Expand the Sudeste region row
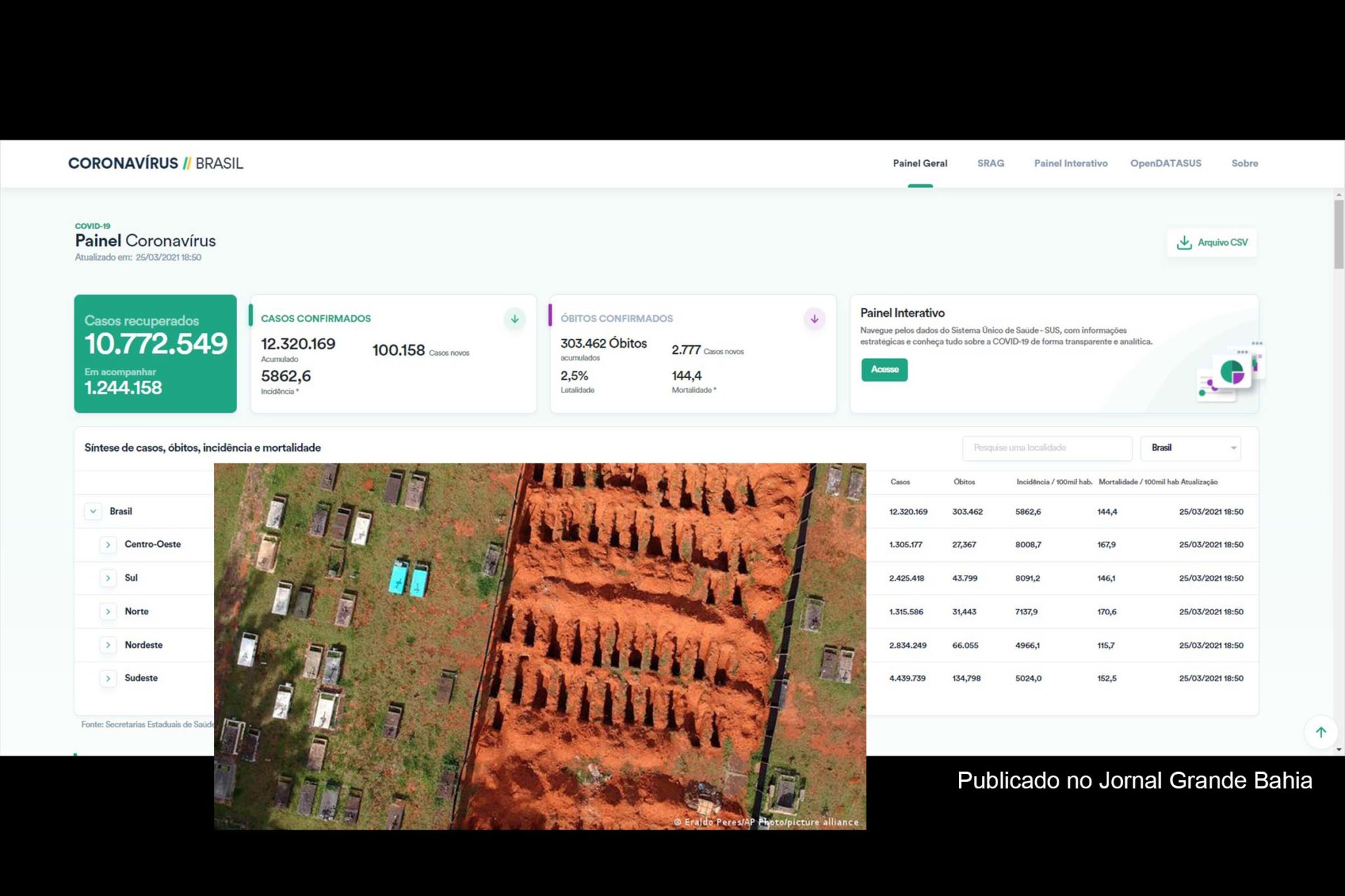Screen dimensions: 1345x896 (108, 678)
